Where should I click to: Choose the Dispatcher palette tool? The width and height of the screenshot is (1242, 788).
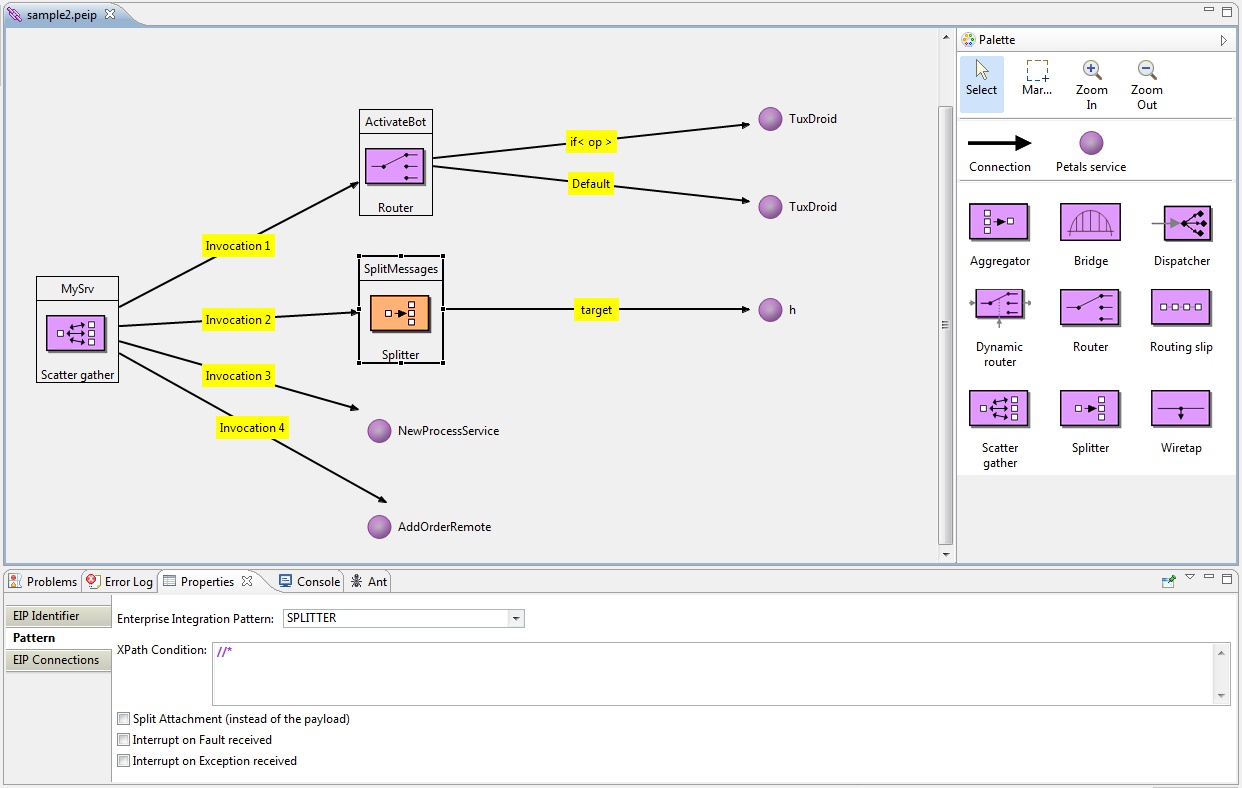[x=1181, y=223]
